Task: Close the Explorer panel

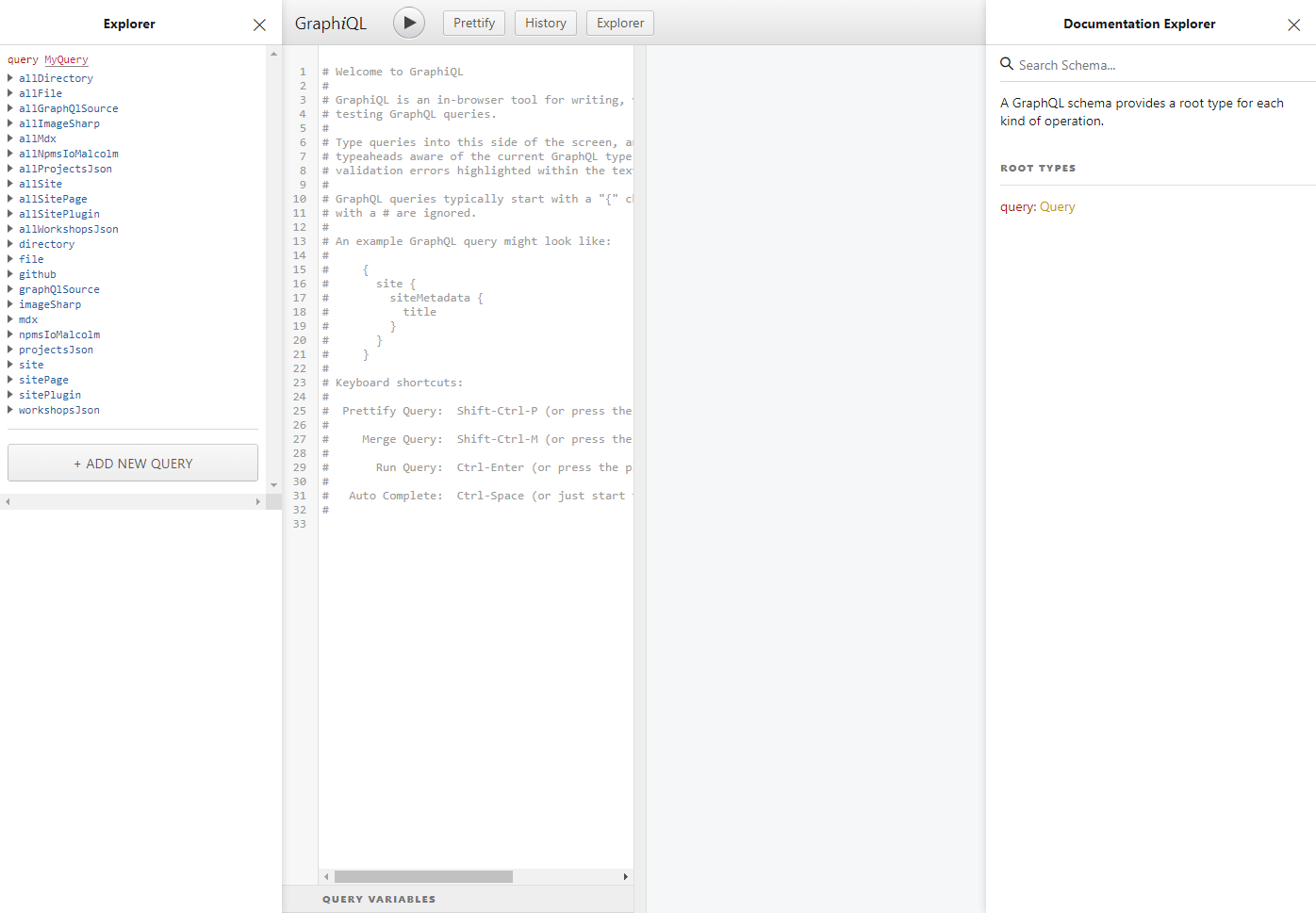Action: (259, 24)
